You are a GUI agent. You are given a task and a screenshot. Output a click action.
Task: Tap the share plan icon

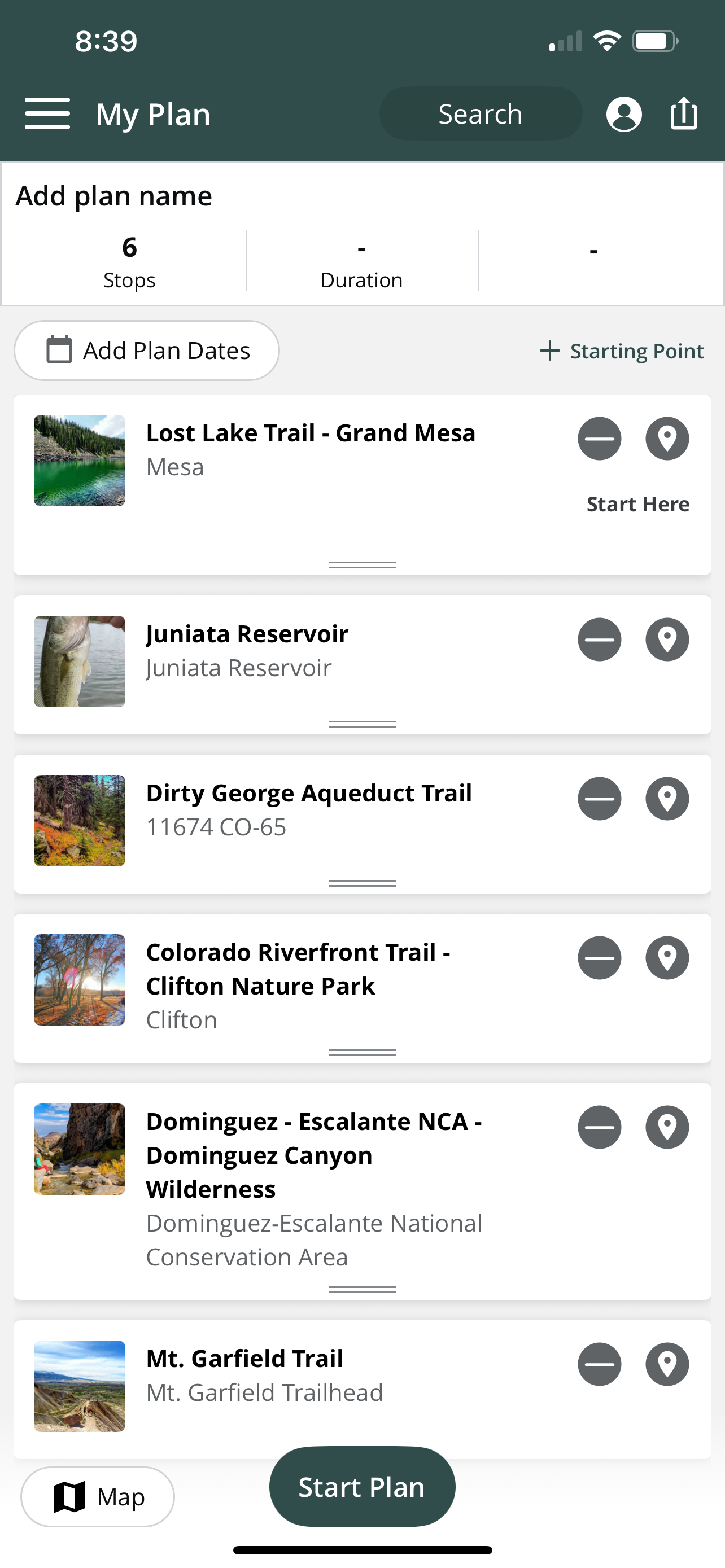[x=684, y=113]
